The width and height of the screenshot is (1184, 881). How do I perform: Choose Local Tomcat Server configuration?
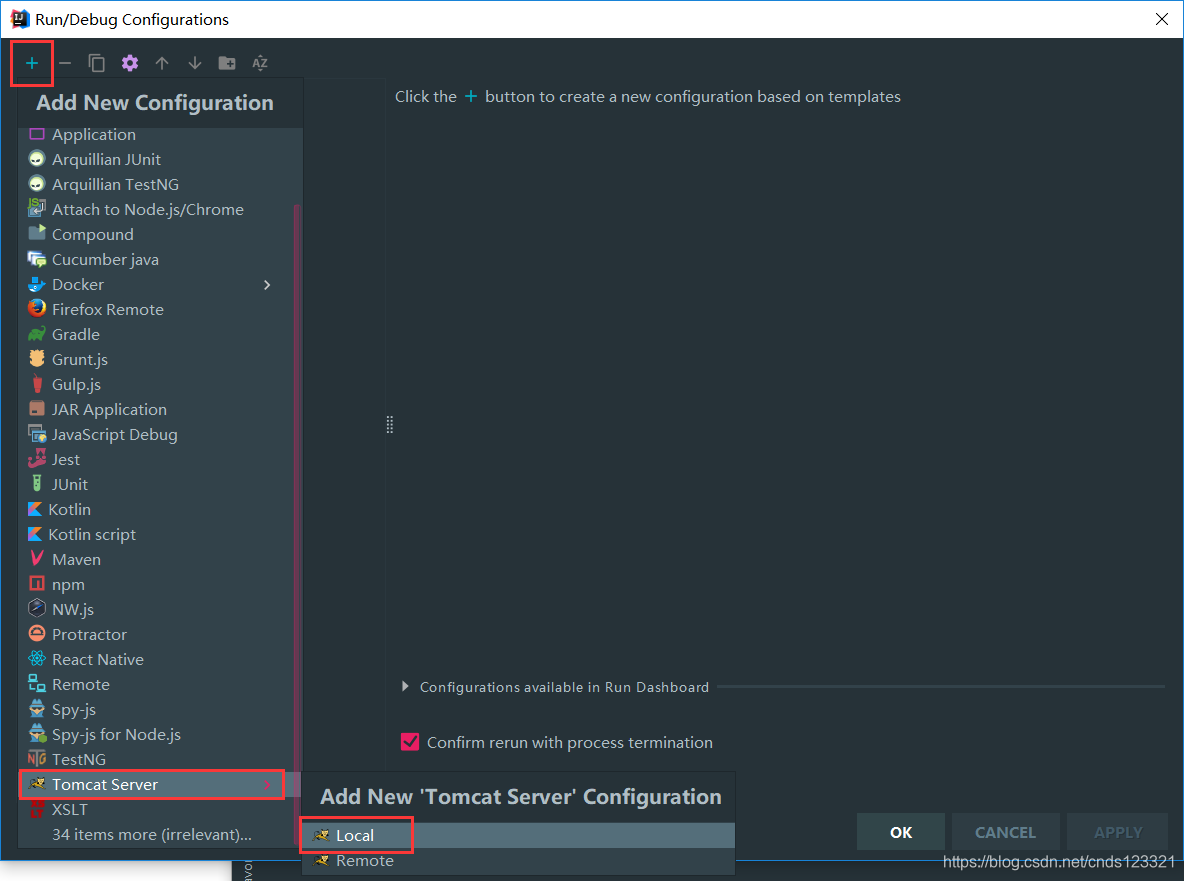click(518, 835)
